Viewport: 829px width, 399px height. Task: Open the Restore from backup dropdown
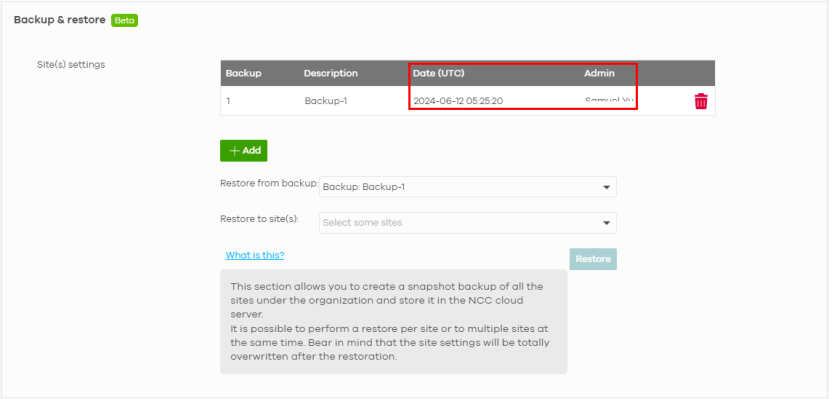468,187
